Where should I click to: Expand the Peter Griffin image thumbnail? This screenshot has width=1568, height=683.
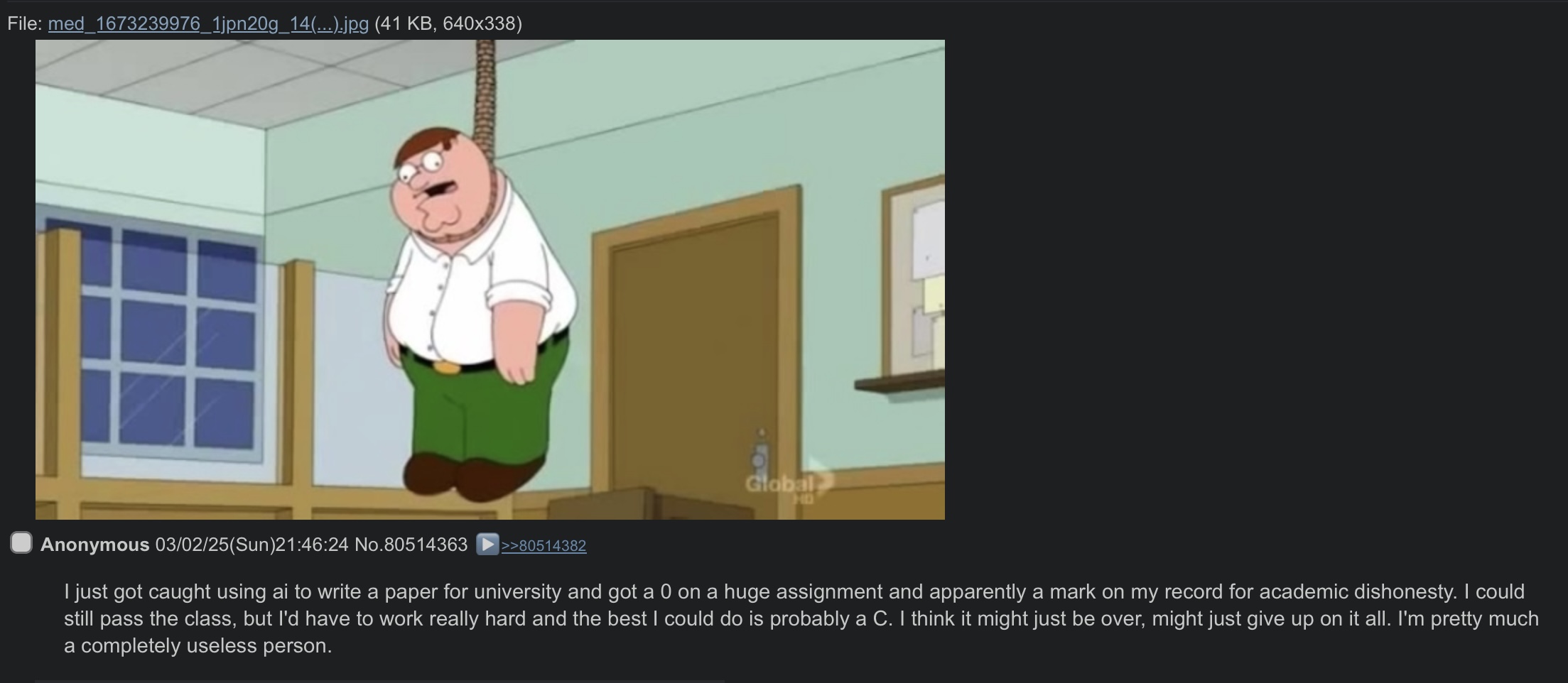pyautogui.click(x=490, y=280)
